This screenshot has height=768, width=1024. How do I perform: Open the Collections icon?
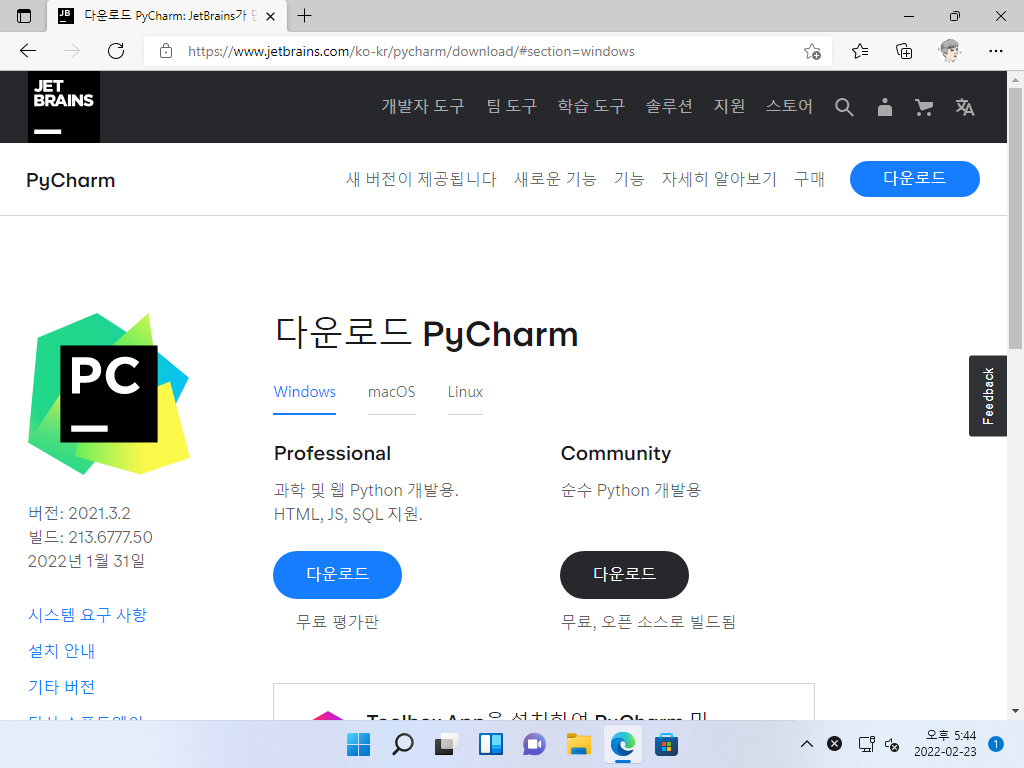tap(904, 51)
